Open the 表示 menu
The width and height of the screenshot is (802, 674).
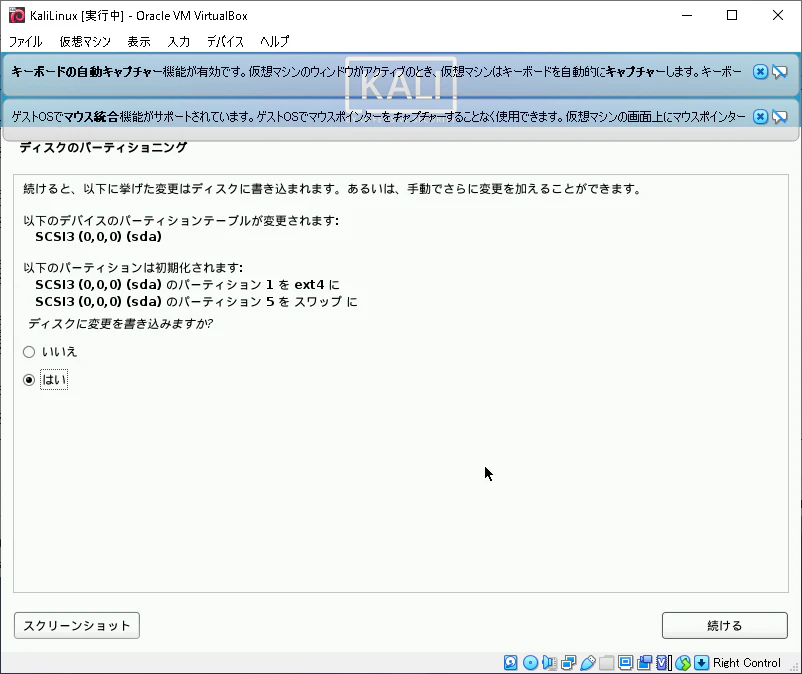point(139,41)
